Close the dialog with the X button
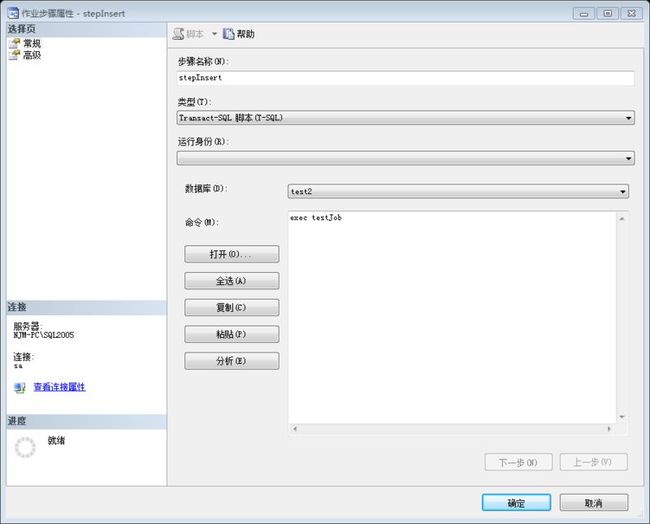This screenshot has width=650, height=524. click(632, 13)
